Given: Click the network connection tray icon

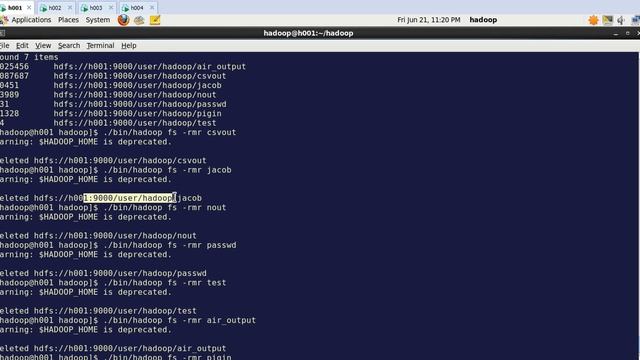Looking at the screenshot, I should [636, 20].
